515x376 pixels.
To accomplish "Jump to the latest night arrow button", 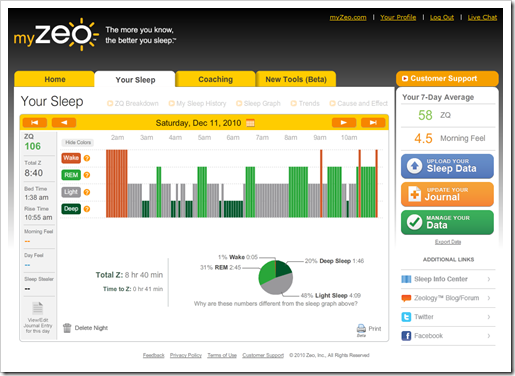I will 373,123.
